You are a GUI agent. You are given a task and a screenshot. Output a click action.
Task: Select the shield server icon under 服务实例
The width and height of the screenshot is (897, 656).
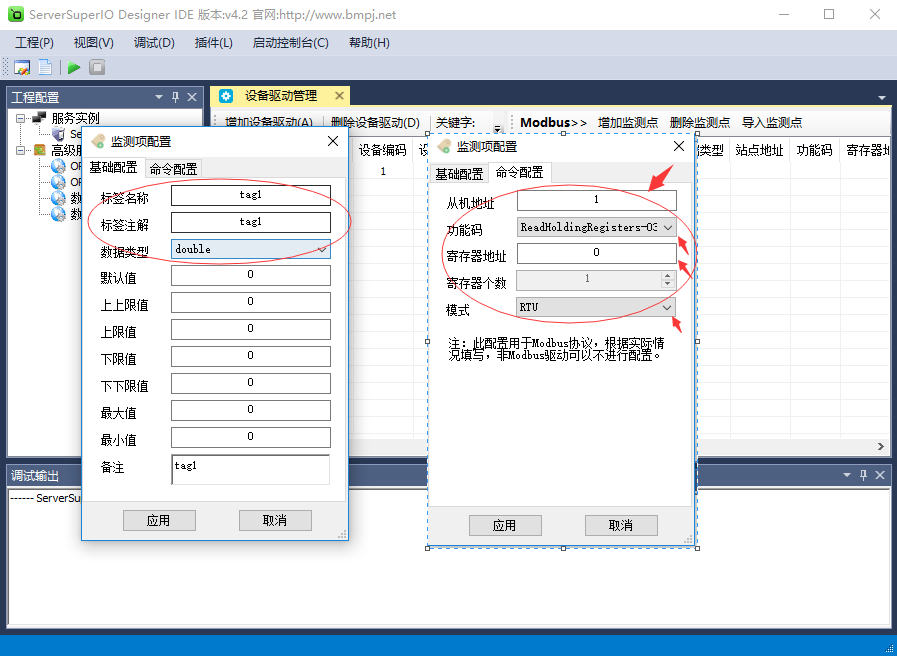[x=58, y=134]
